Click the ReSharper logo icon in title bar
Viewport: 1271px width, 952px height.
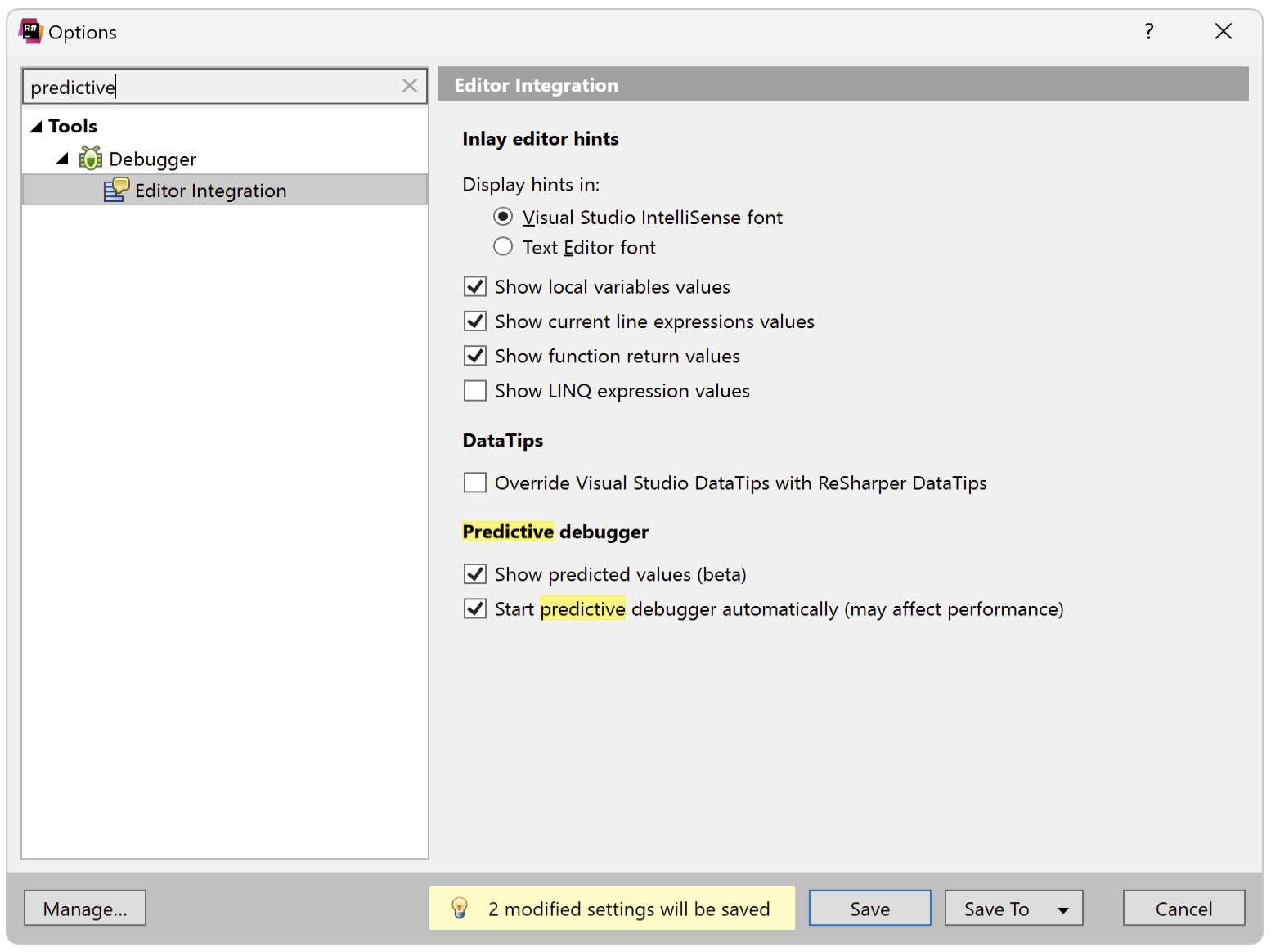[30, 31]
